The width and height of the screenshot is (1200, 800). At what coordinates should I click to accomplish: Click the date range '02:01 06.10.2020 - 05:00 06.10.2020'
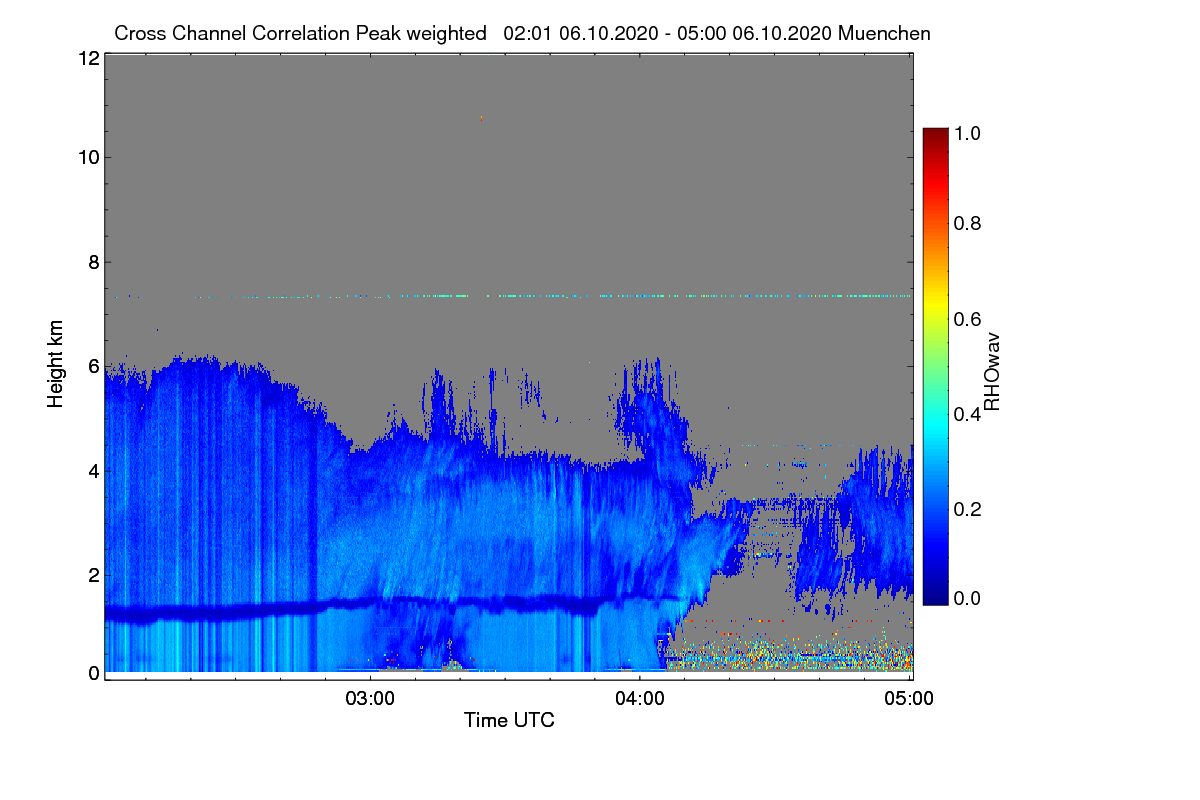[668, 33]
